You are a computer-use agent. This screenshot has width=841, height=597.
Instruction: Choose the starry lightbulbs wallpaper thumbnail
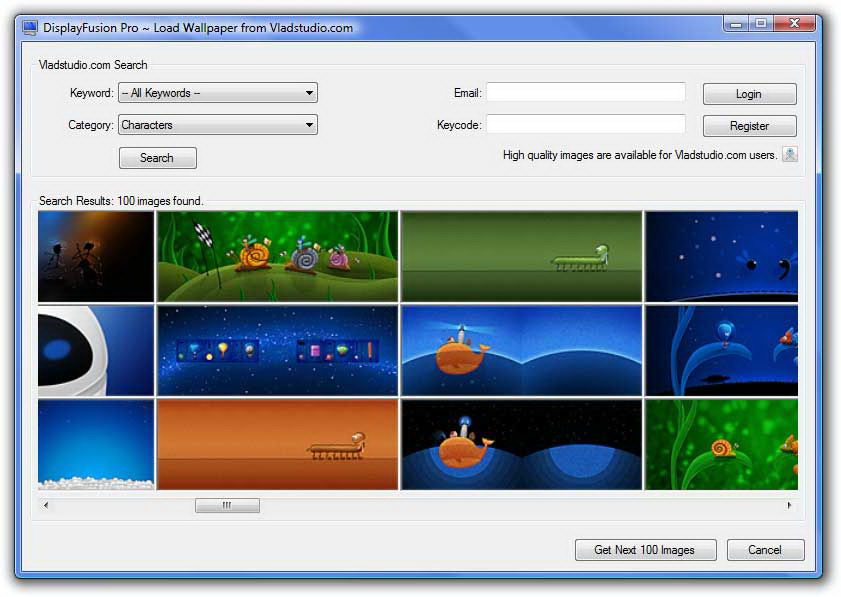coord(277,350)
